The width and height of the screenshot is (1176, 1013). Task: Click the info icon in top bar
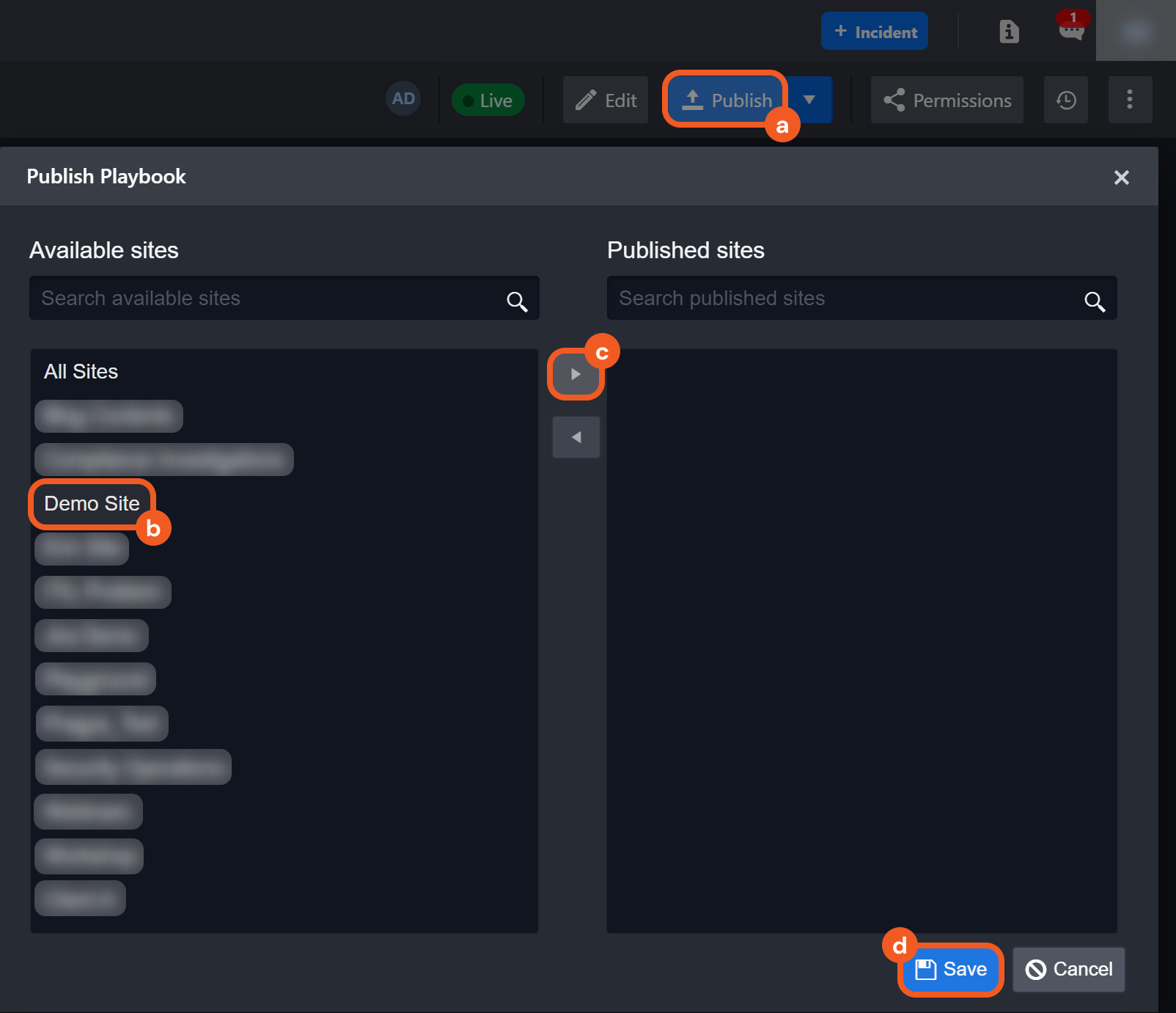click(x=1009, y=32)
